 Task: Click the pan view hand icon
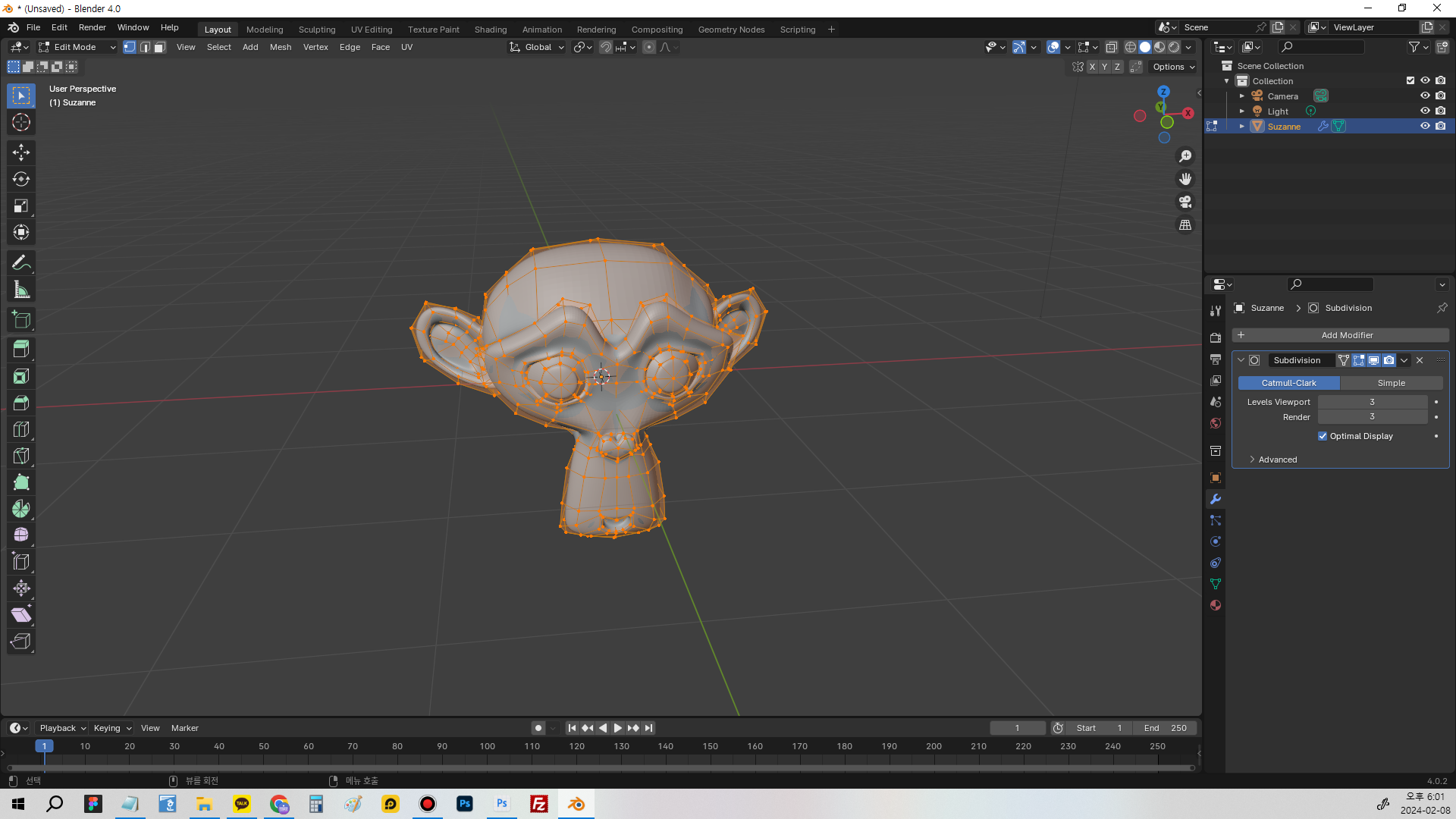pos(1185,179)
